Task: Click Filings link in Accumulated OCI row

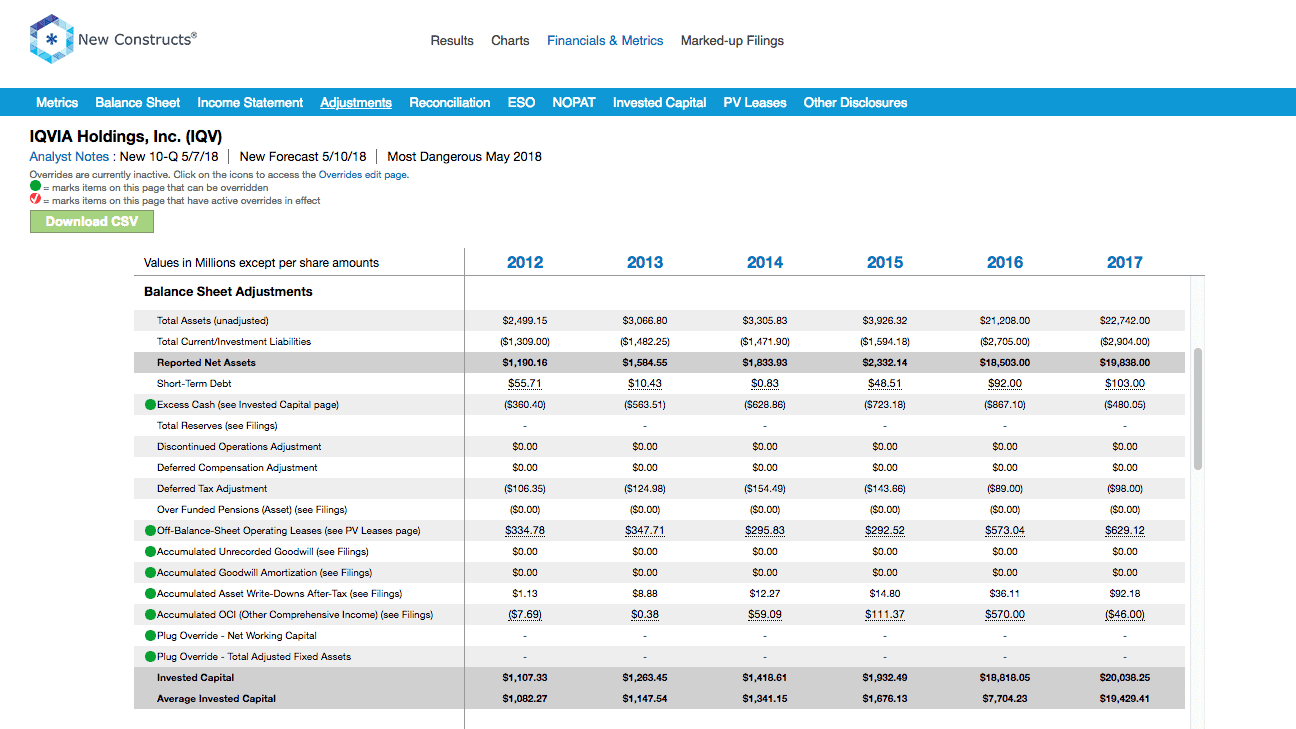Action: (415, 615)
